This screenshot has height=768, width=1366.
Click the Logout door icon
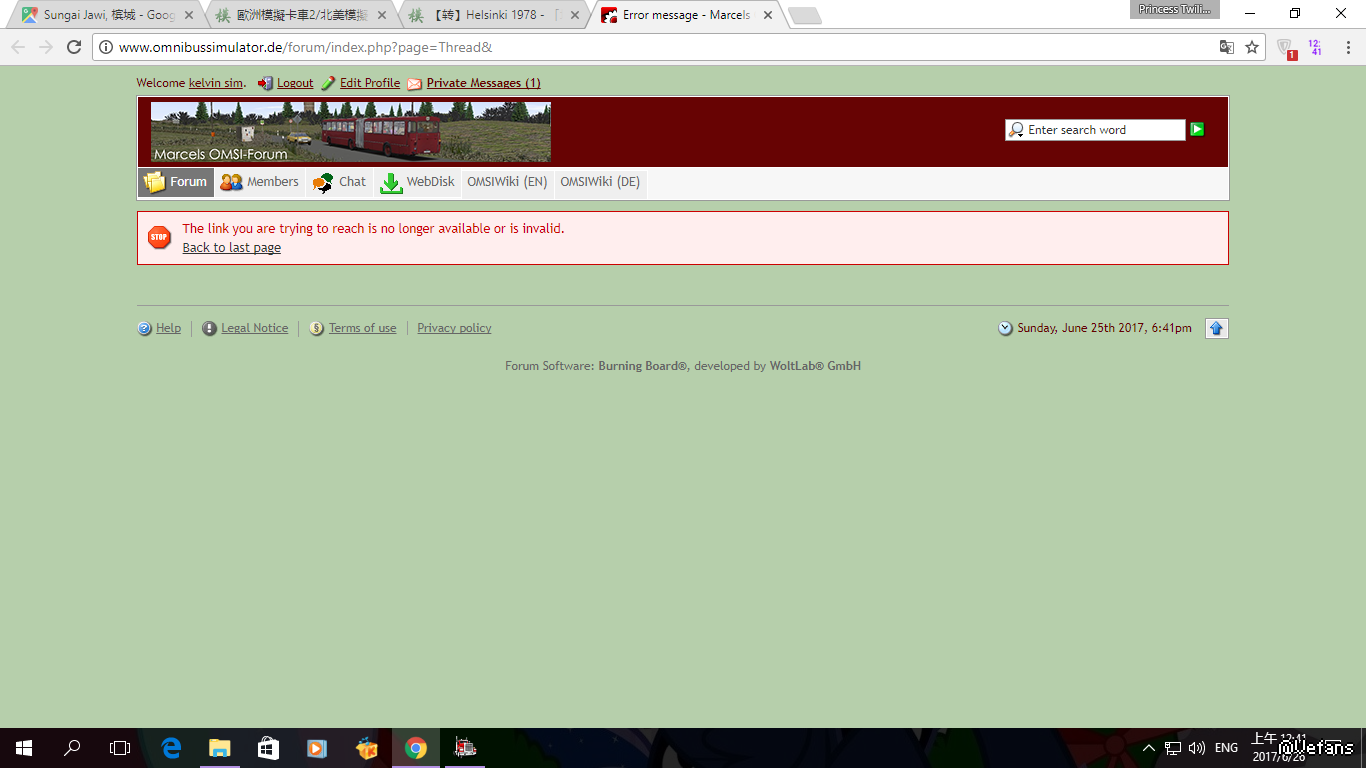[x=265, y=84]
